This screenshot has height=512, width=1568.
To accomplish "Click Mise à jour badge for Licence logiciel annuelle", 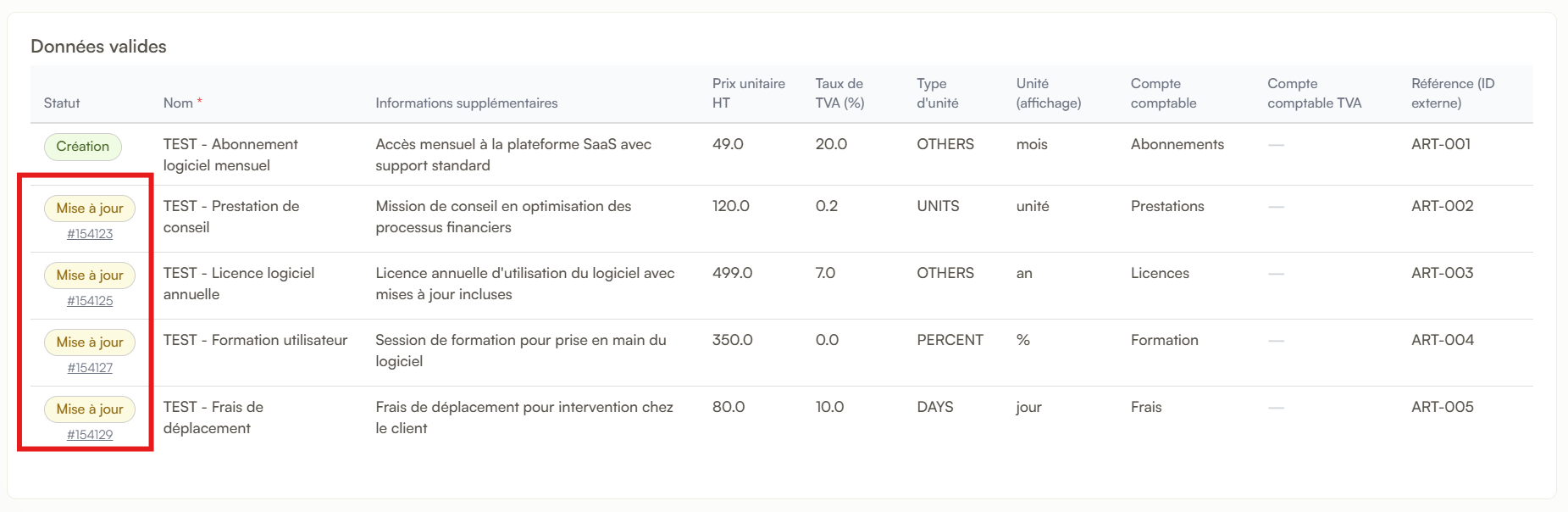I will pyautogui.click(x=90, y=275).
